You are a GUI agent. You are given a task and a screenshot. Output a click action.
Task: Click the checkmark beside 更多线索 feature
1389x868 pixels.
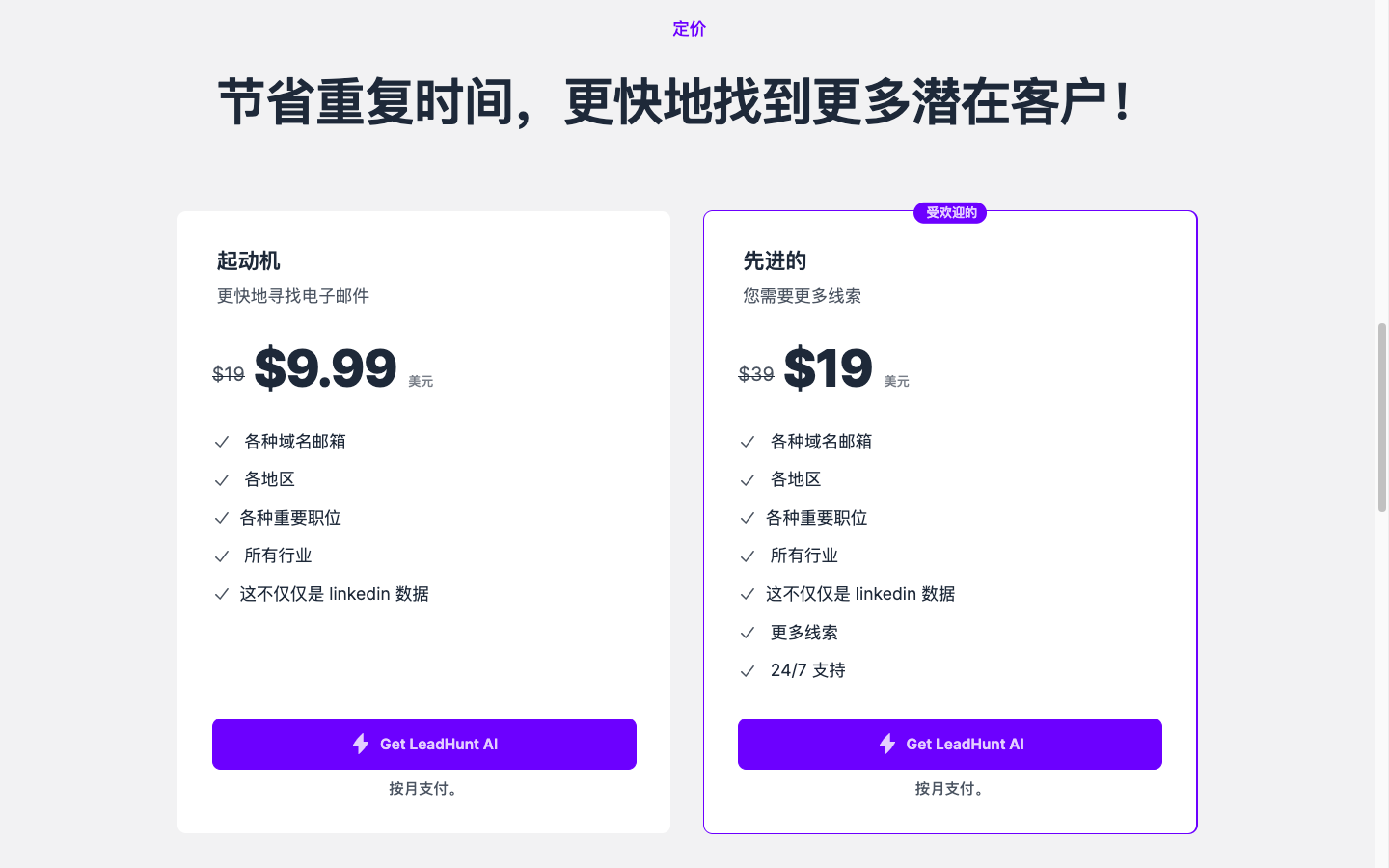click(x=748, y=633)
